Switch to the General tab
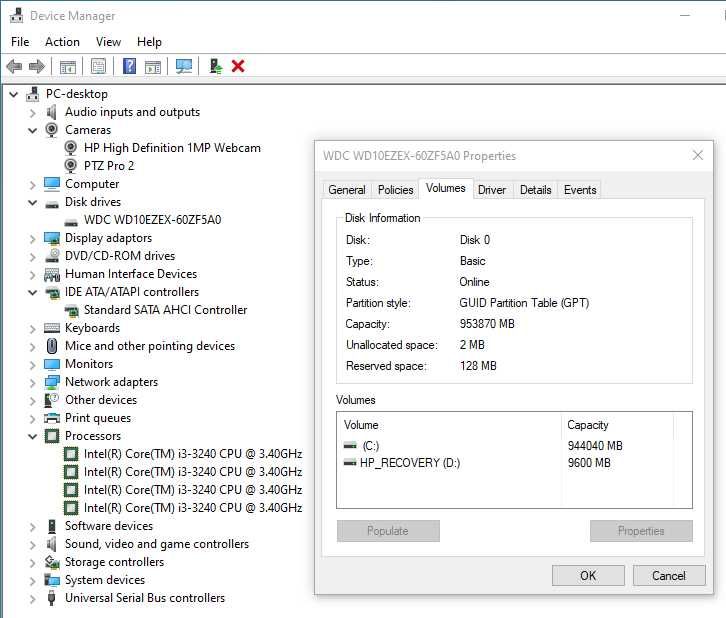726x618 pixels. (347, 190)
